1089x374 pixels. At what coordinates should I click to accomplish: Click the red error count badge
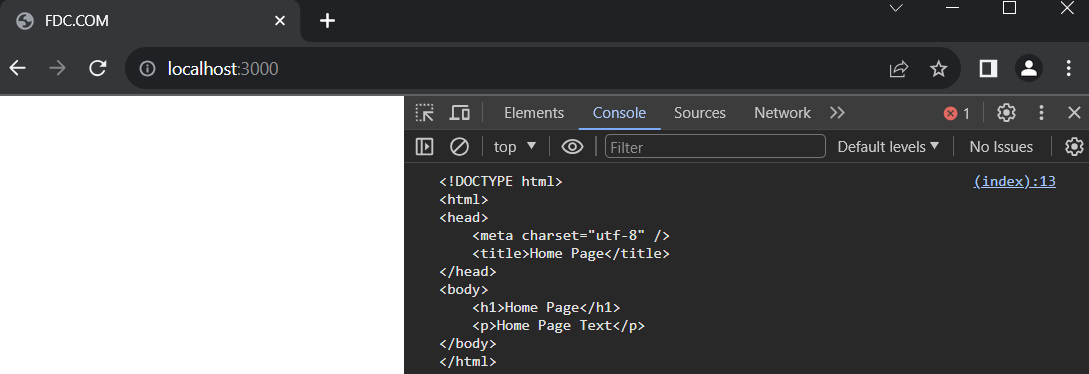pyautogui.click(x=956, y=113)
